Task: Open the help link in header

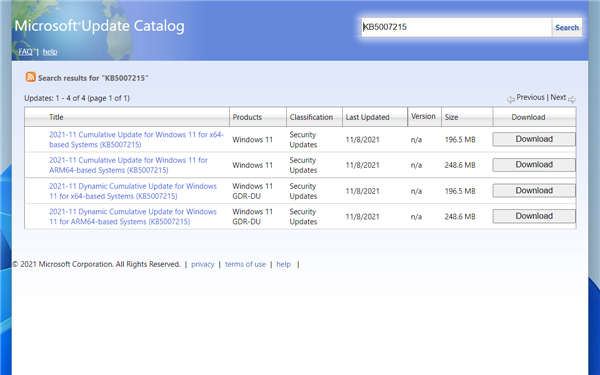Action: click(x=50, y=52)
